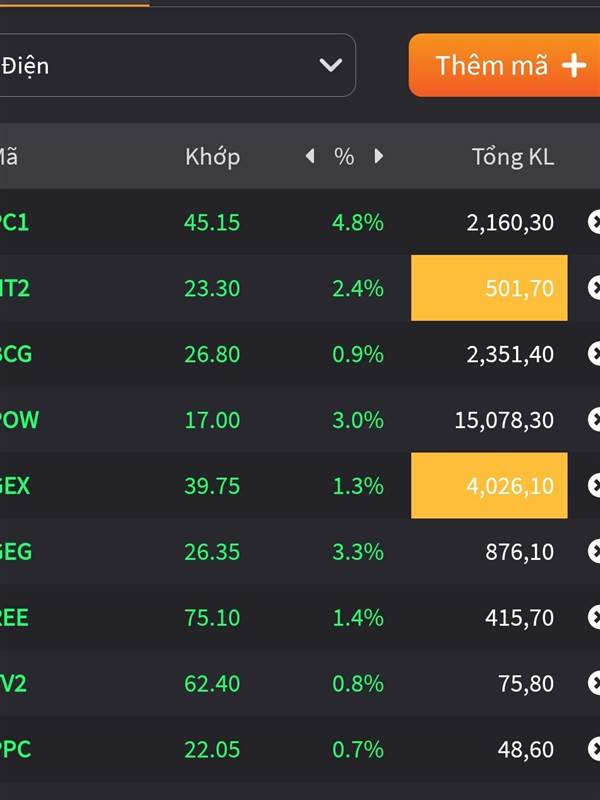Image resolution: width=600 pixels, height=800 pixels.
Task: Remove the 62.40 priced stock using X icon
Action: click(x=594, y=683)
